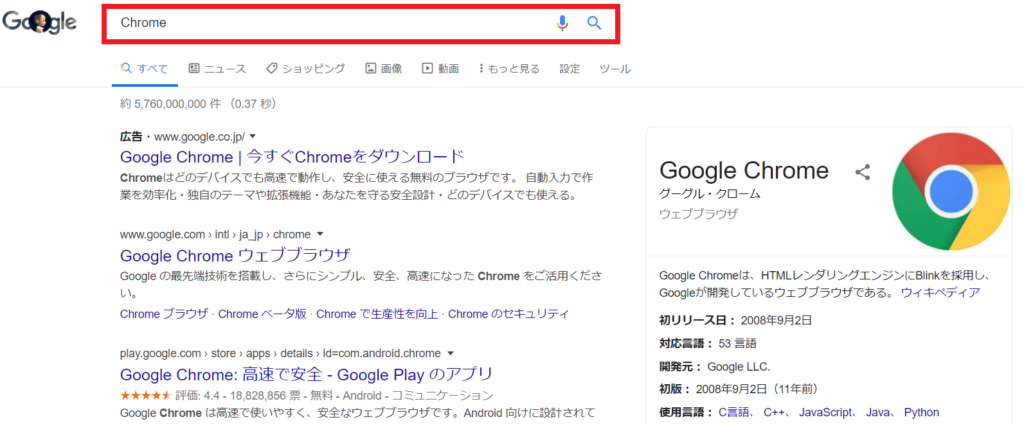Switch to the 動画 (Videos) tab

[440, 69]
